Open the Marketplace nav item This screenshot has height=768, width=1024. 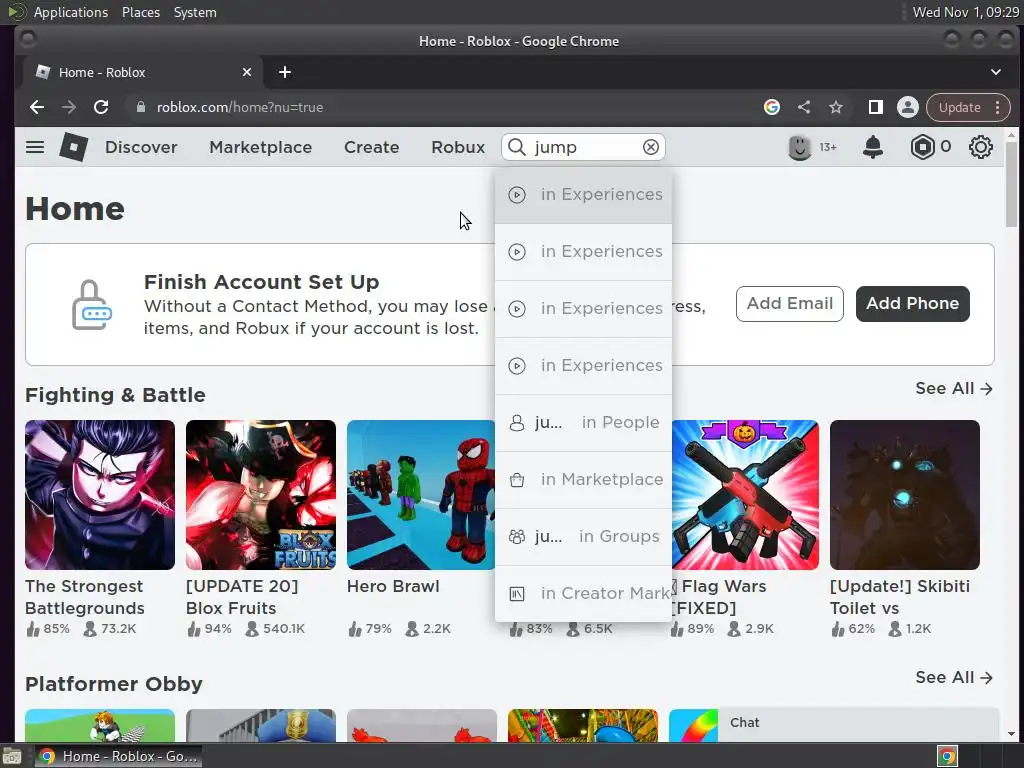click(x=261, y=147)
